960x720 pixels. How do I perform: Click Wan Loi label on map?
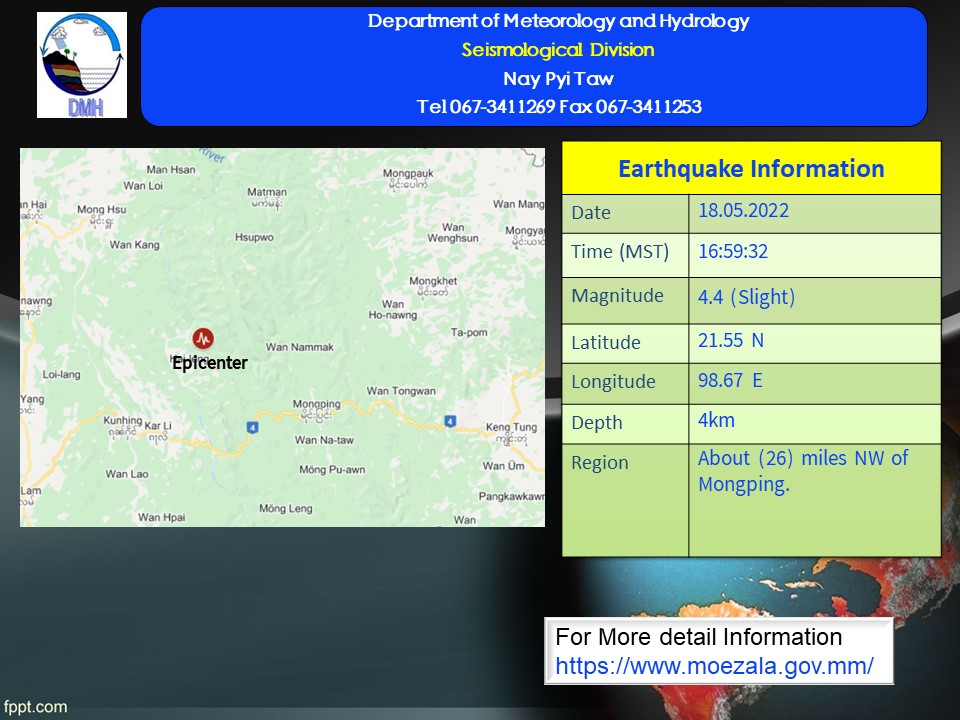[143, 186]
